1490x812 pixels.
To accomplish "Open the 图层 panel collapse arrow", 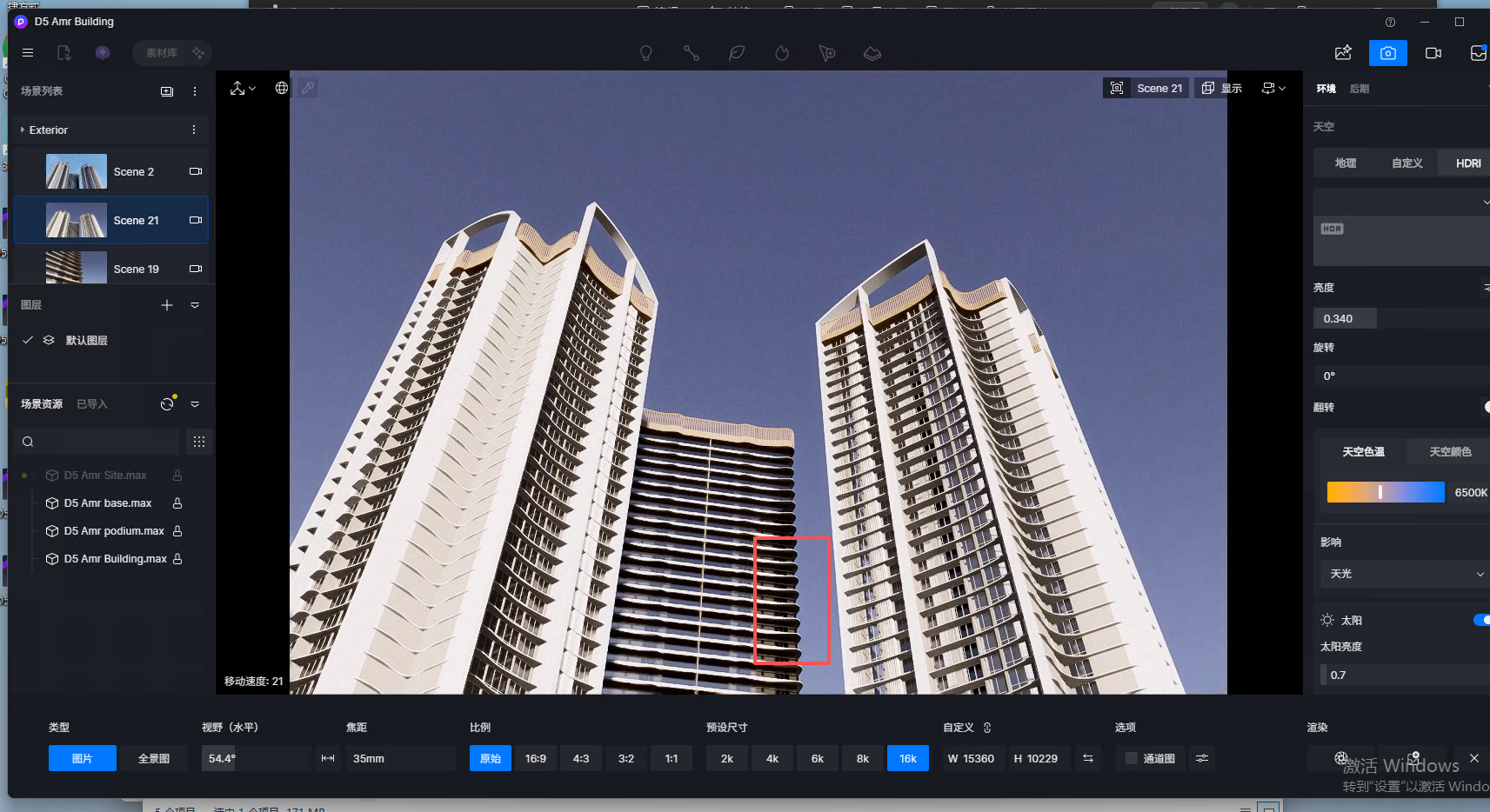I will click(x=195, y=305).
